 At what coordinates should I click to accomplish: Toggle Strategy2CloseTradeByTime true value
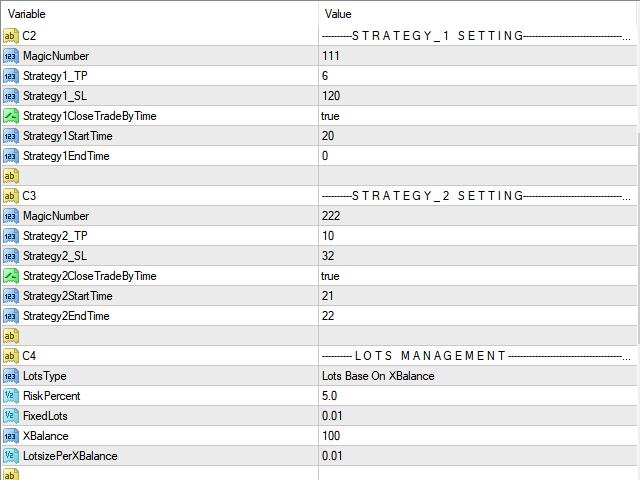477,276
